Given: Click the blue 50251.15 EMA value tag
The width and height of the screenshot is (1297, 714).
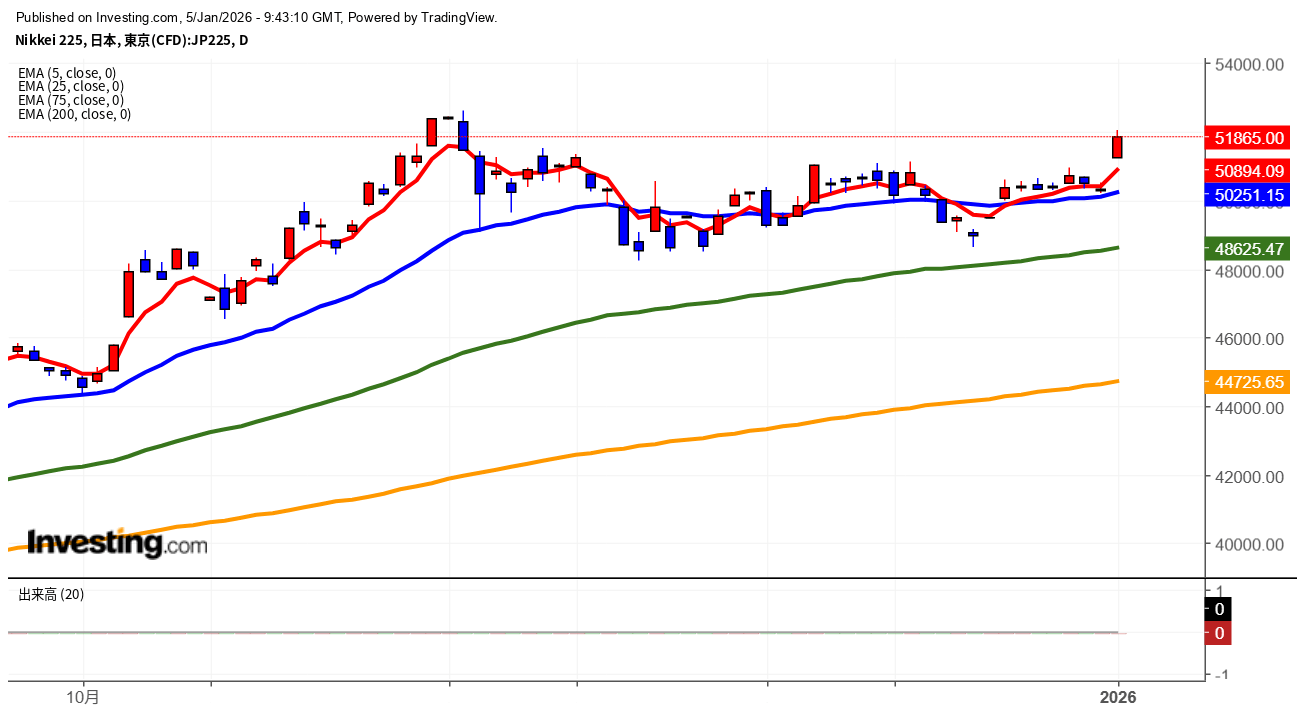Looking at the screenshot, I should click(x=1248, y=195).
